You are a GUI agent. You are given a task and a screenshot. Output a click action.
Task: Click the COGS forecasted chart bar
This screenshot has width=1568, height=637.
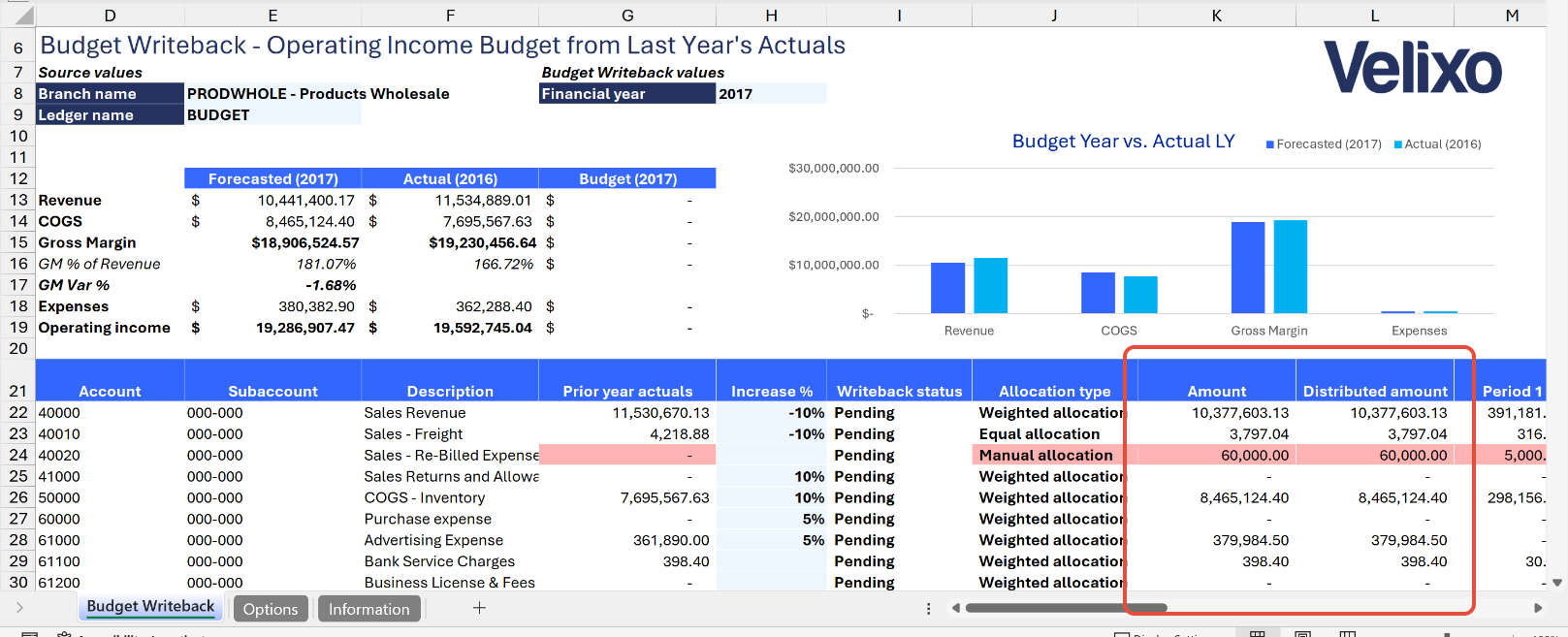1098,293
